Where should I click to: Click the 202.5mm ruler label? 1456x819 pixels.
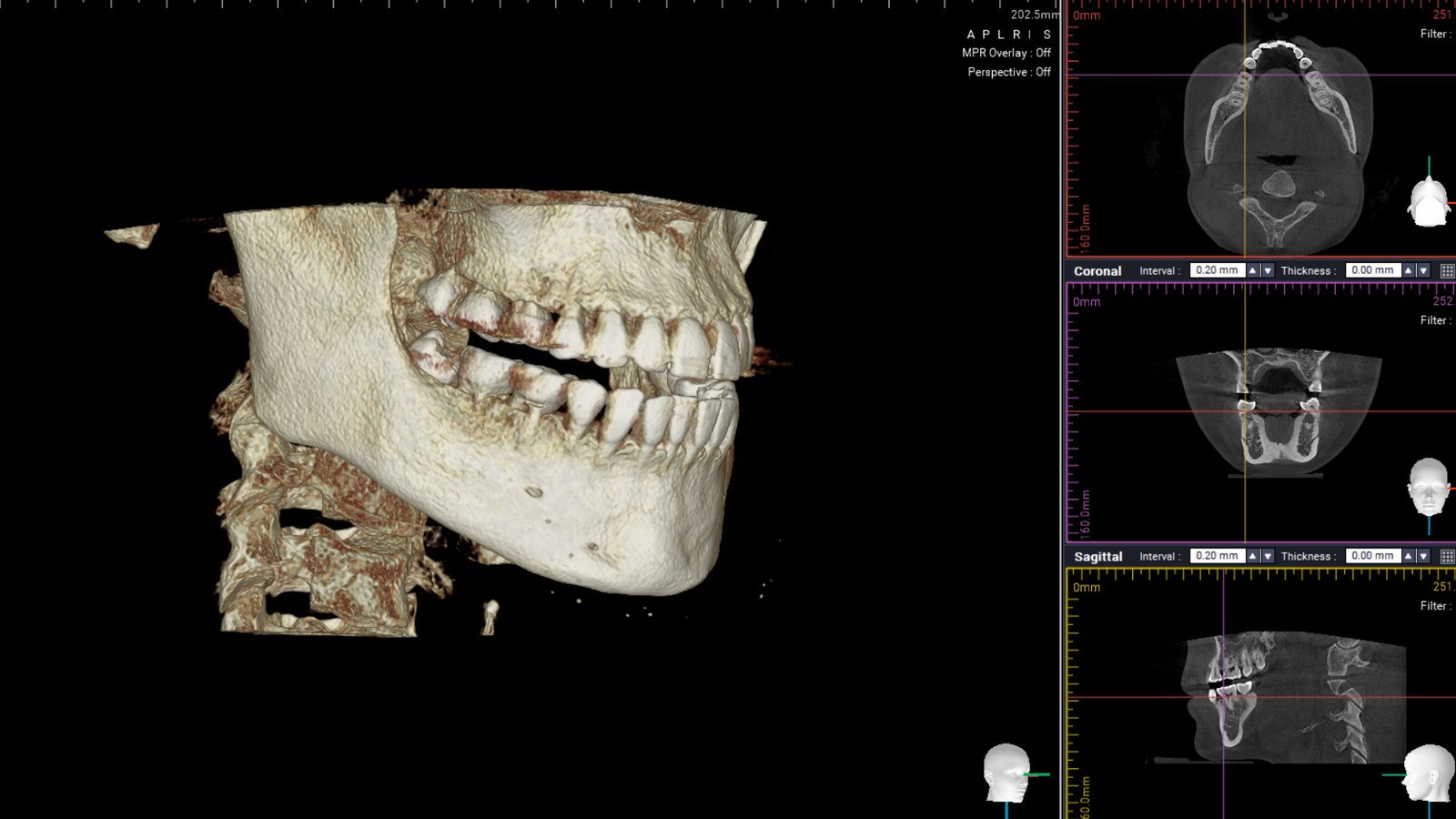[1035, 15]
